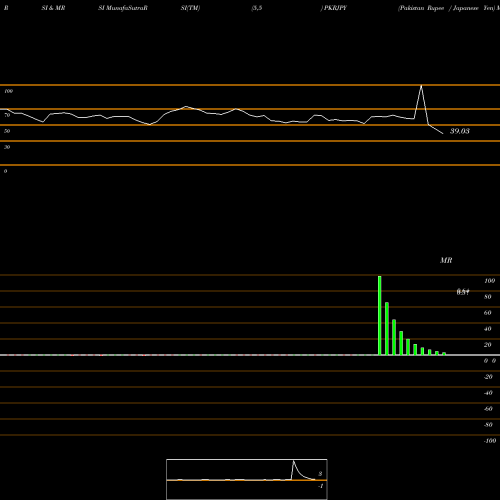Click the -80 label on MR axis
Image resolution: width=500 pixels, height=500 pixels.
tap(488, 425)
